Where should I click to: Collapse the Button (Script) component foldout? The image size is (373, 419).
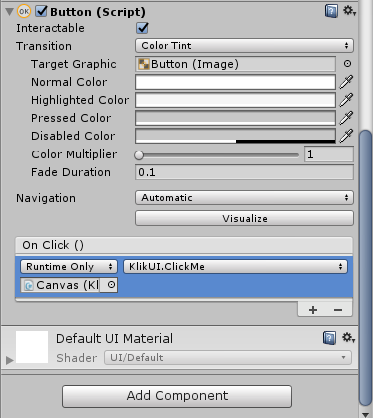point(9,12)
